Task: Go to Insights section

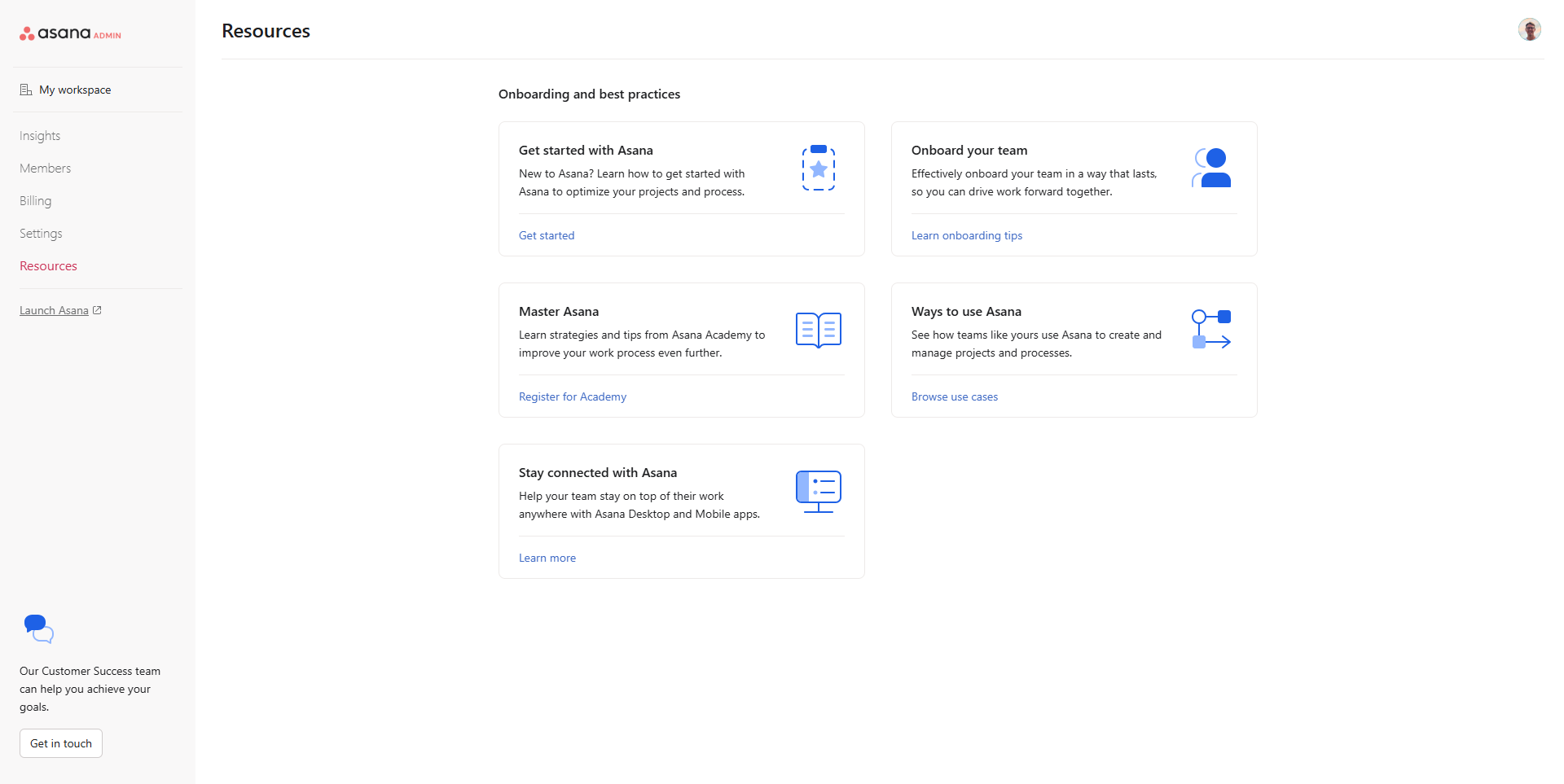Action: (40, 136)
